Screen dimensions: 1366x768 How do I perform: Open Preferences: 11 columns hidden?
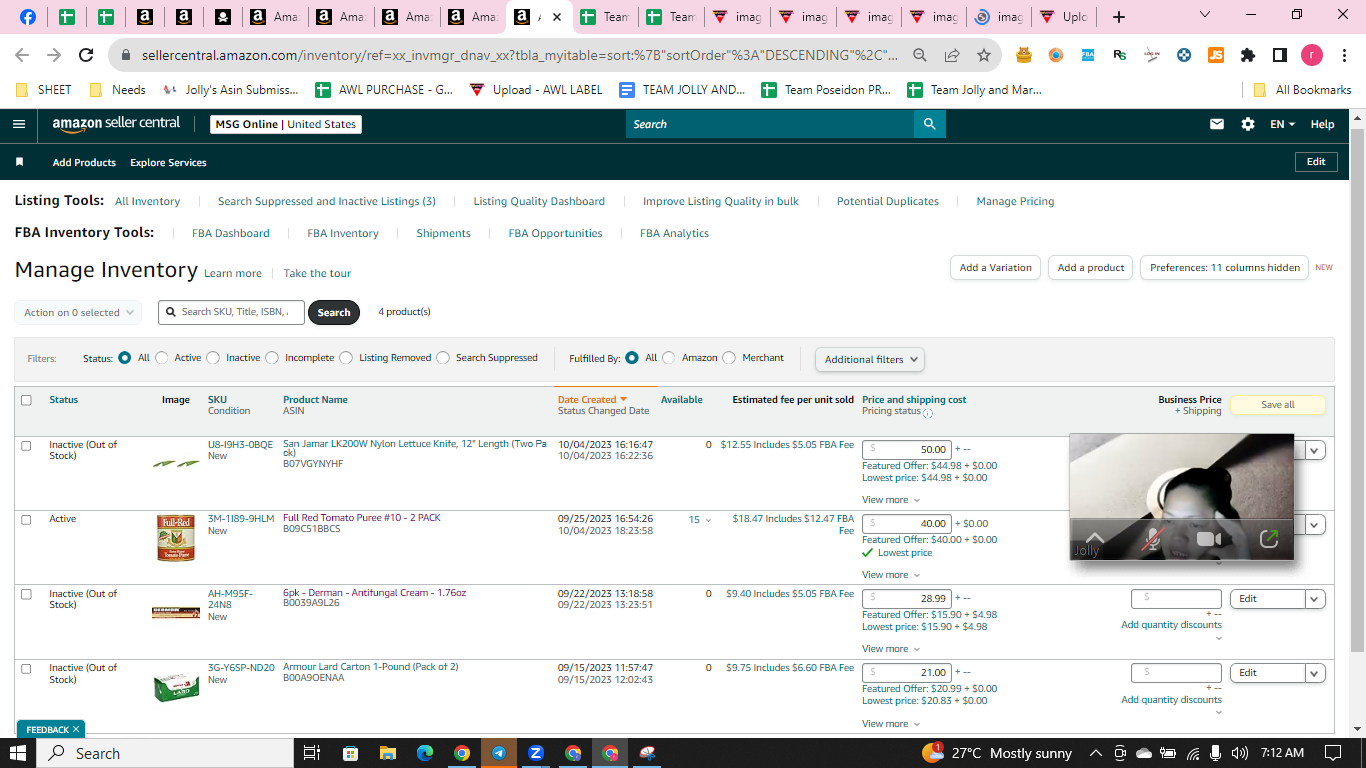pyautogui.click(x=1224, y=268)
